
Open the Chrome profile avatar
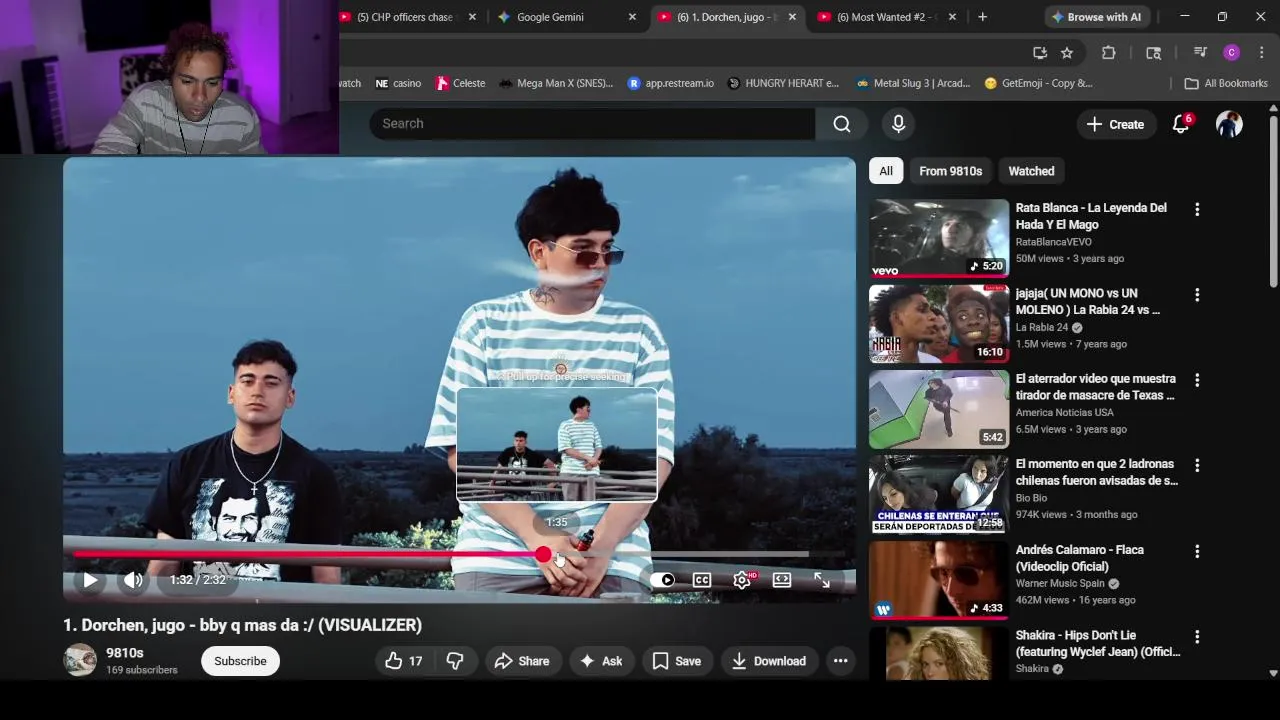coord(1232,53)
